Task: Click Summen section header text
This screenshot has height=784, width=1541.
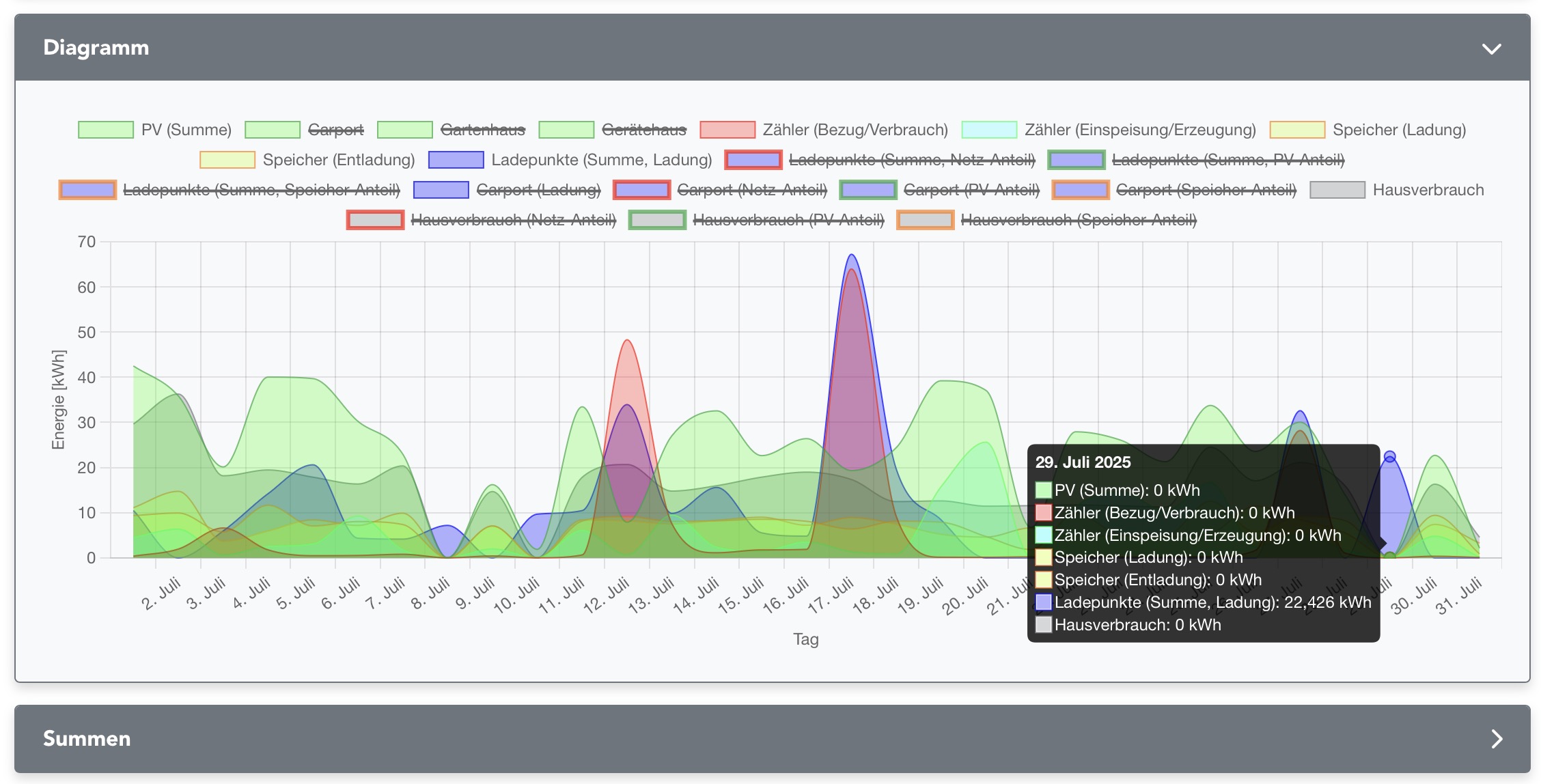Action: (87, 739)
